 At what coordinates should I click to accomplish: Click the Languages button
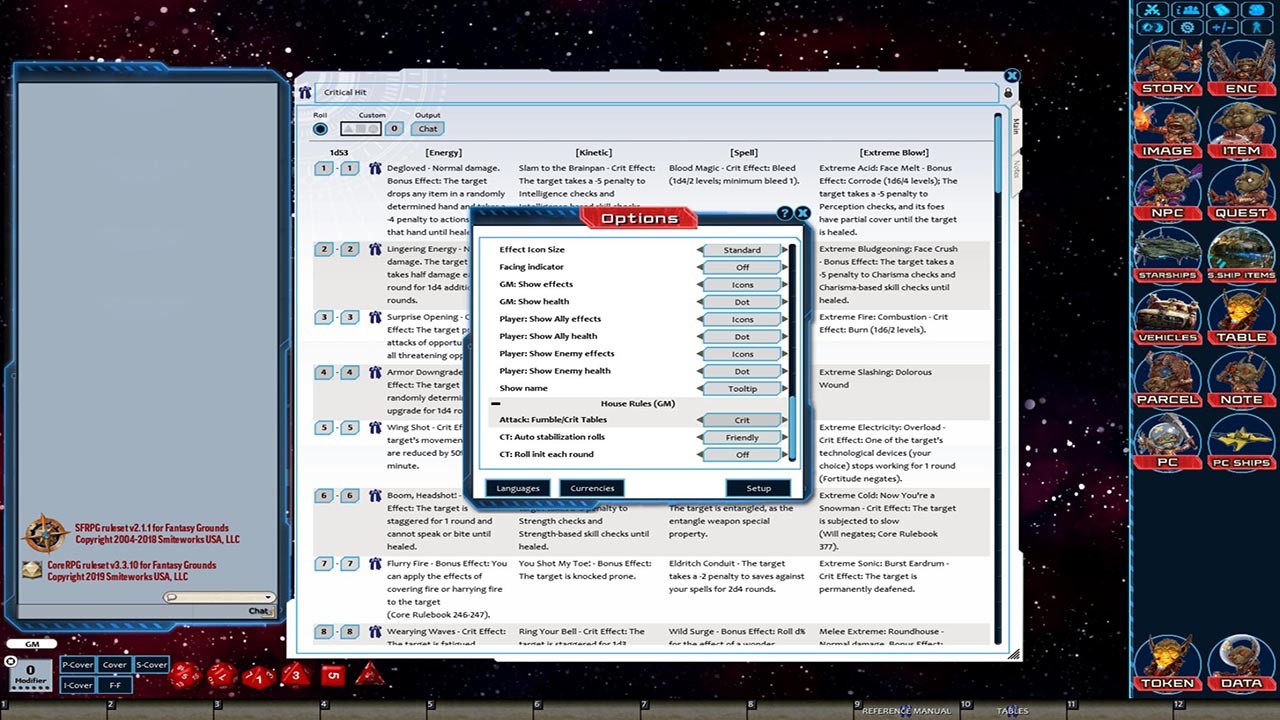pos(518,488)
